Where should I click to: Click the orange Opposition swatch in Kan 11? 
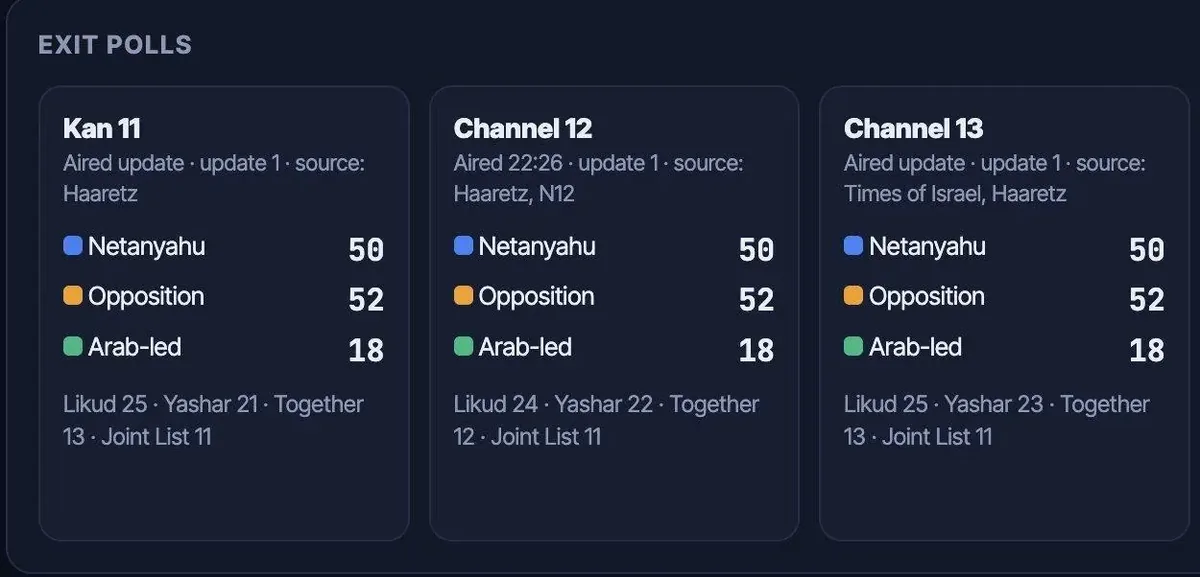(72, 296)
